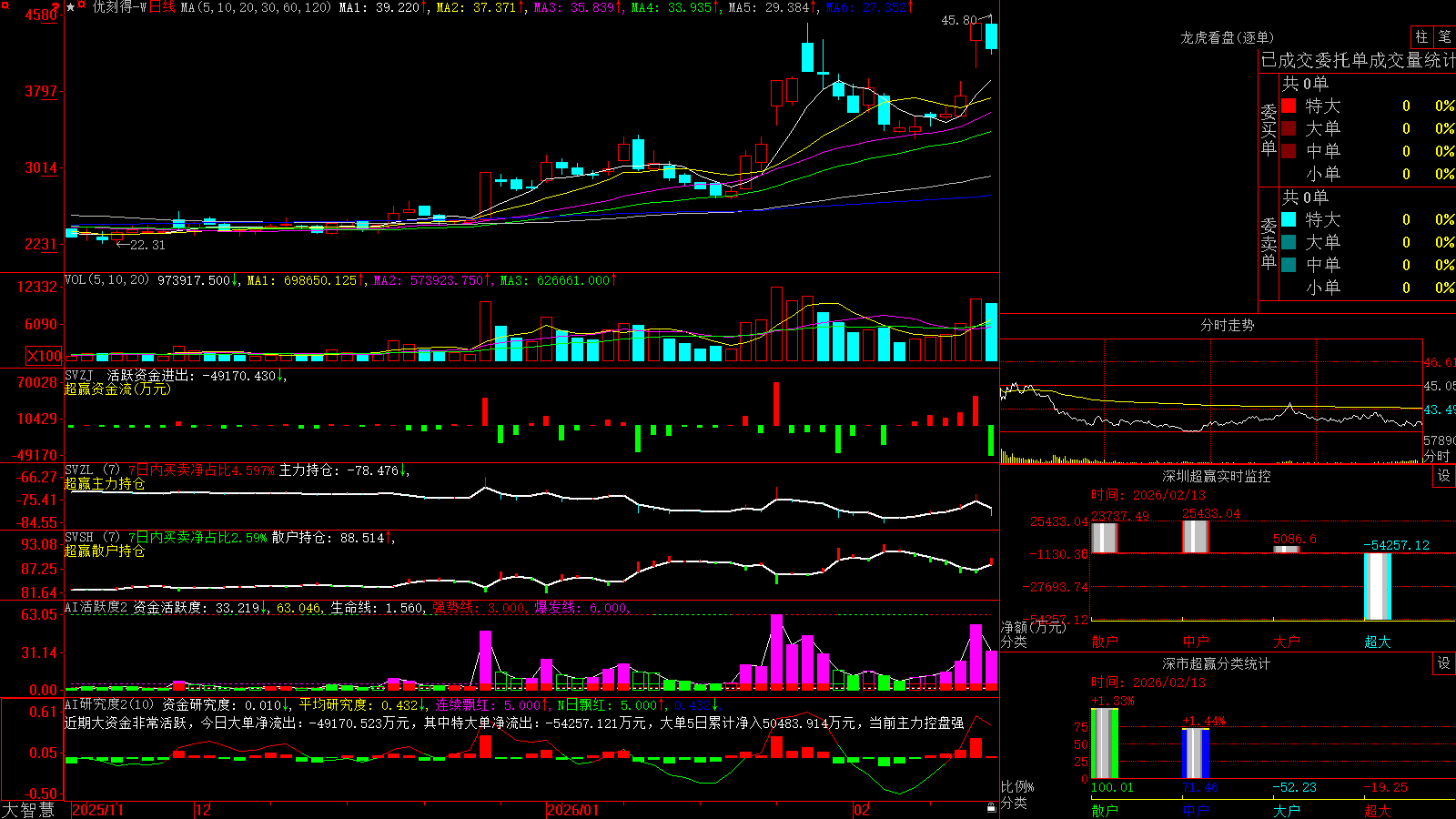The height and width of the screenshot is (819, 1456).
Task: Click the 2025/11 date marker on the time axis
Action: 98,810
